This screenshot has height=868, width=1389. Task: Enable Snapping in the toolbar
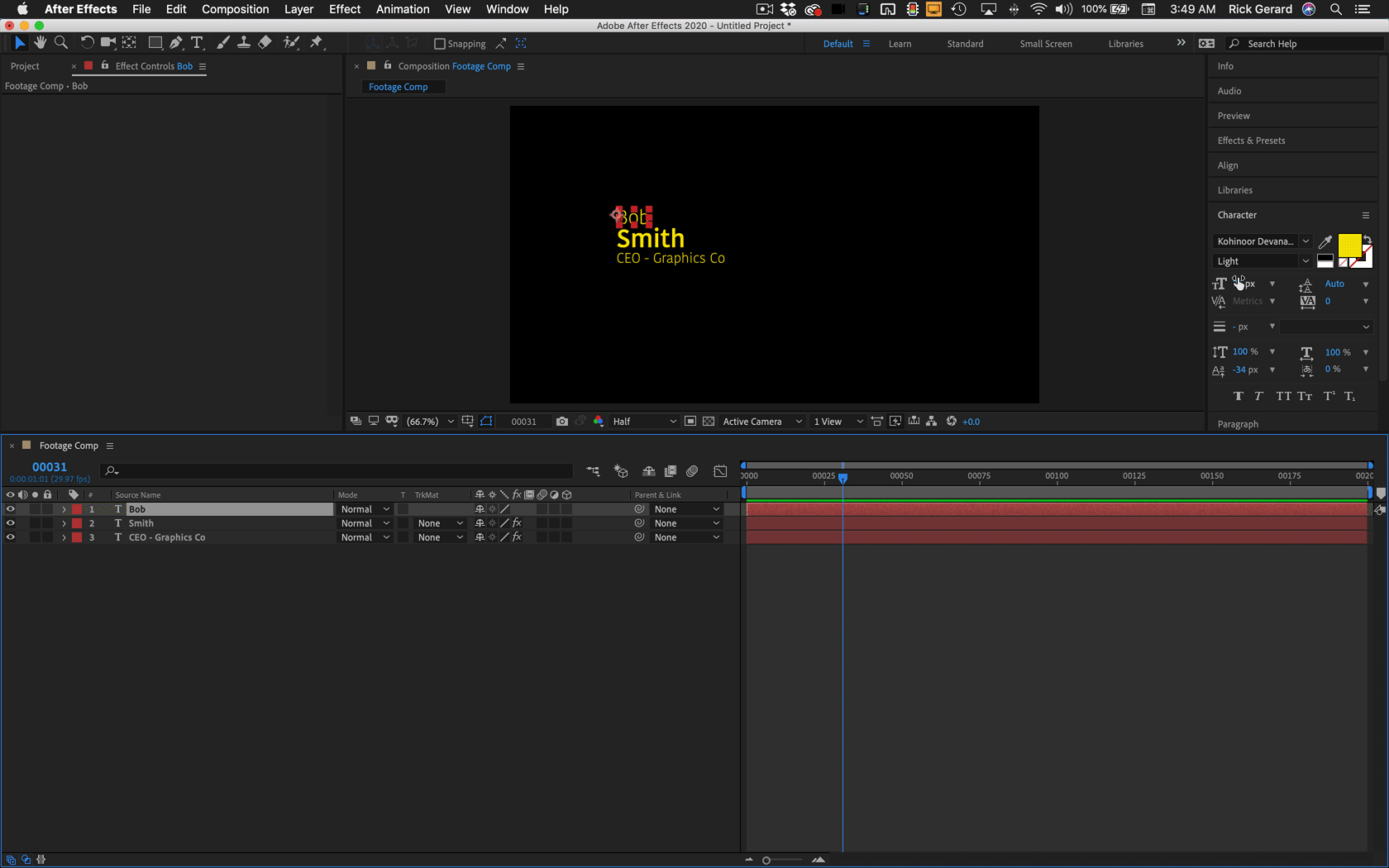[x=439, y=43]
